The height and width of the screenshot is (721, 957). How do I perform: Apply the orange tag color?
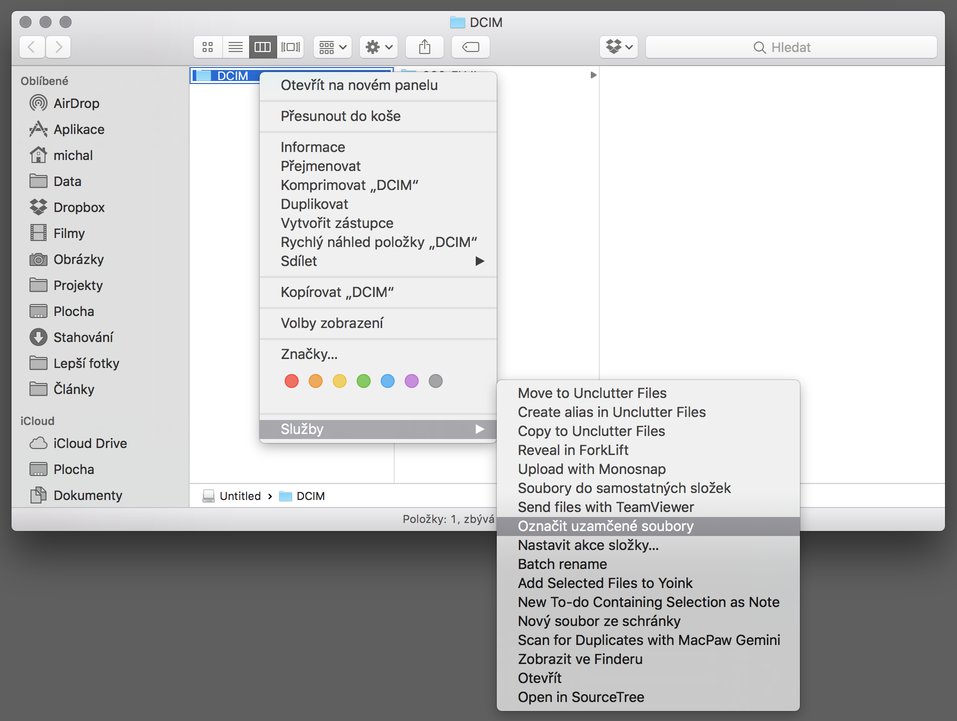coord(316,381)
